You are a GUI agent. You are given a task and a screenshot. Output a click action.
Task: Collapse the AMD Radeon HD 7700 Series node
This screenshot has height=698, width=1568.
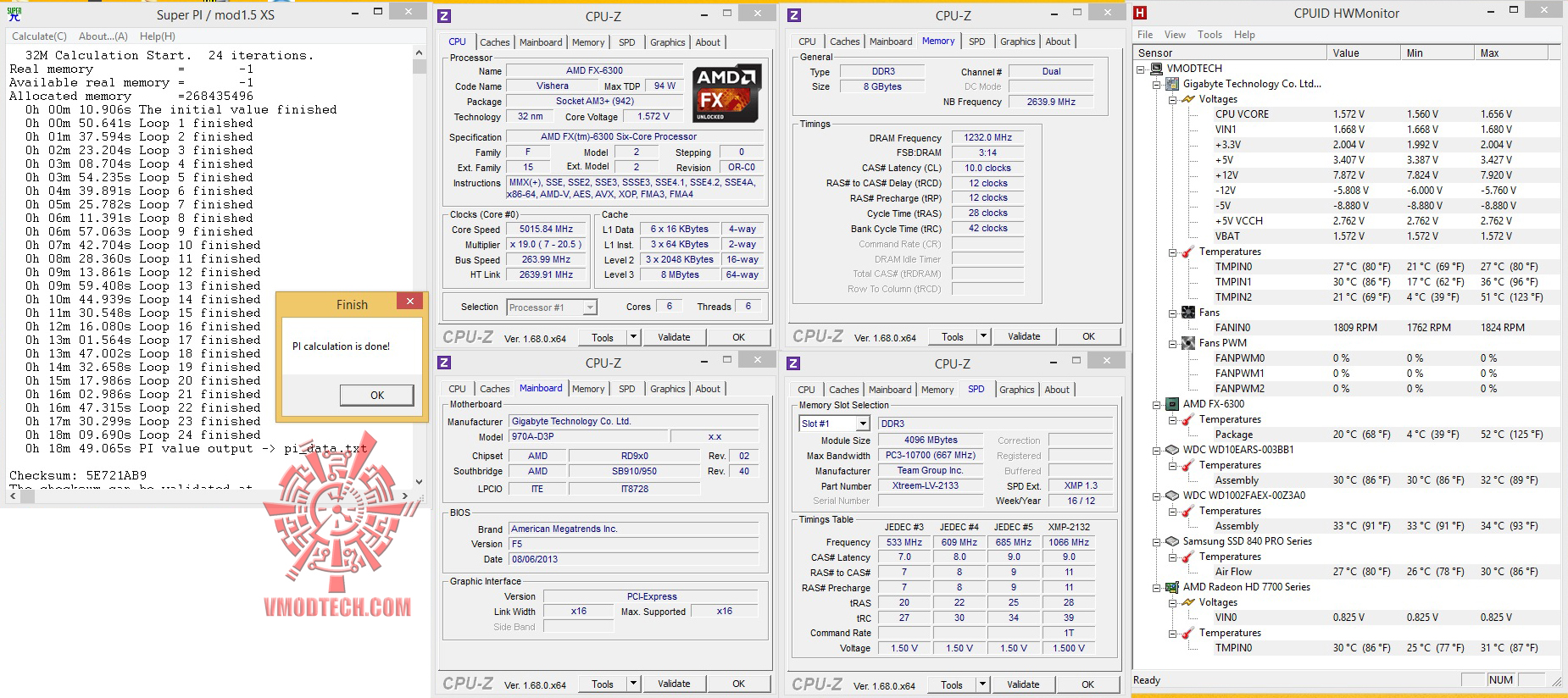[x=1157, y=588]
